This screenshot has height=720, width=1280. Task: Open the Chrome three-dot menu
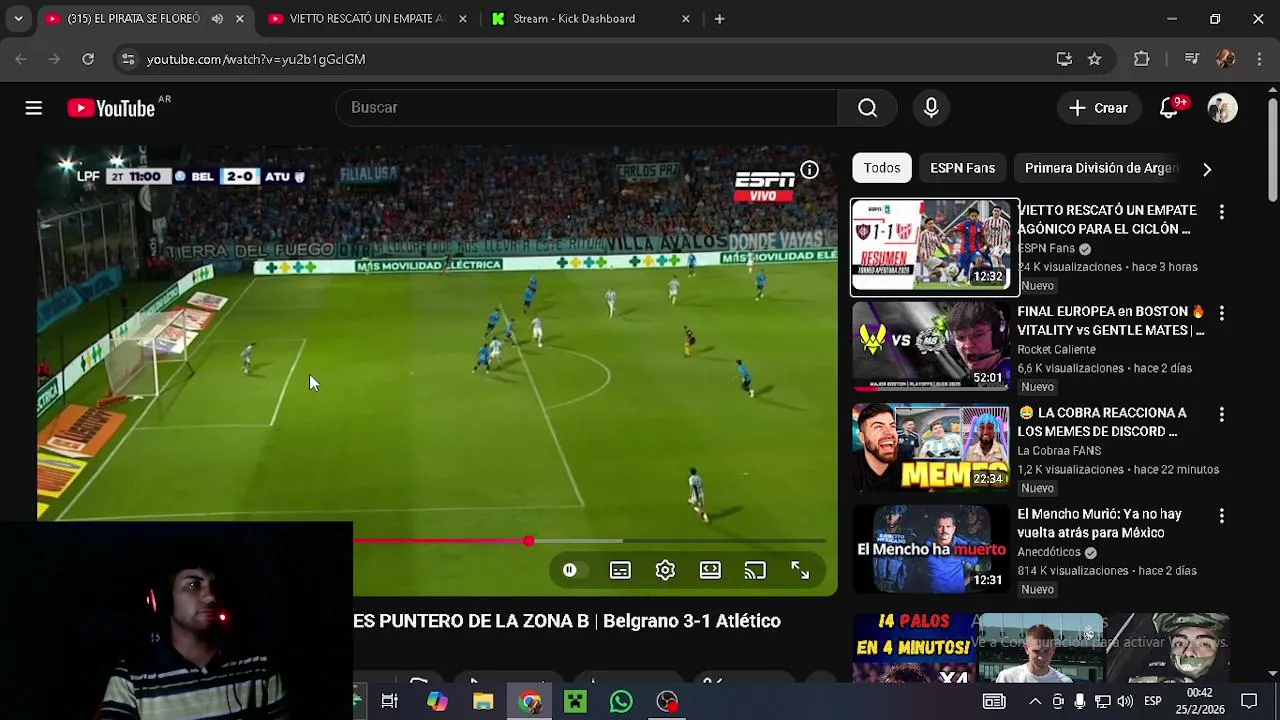click(1258, 59)
